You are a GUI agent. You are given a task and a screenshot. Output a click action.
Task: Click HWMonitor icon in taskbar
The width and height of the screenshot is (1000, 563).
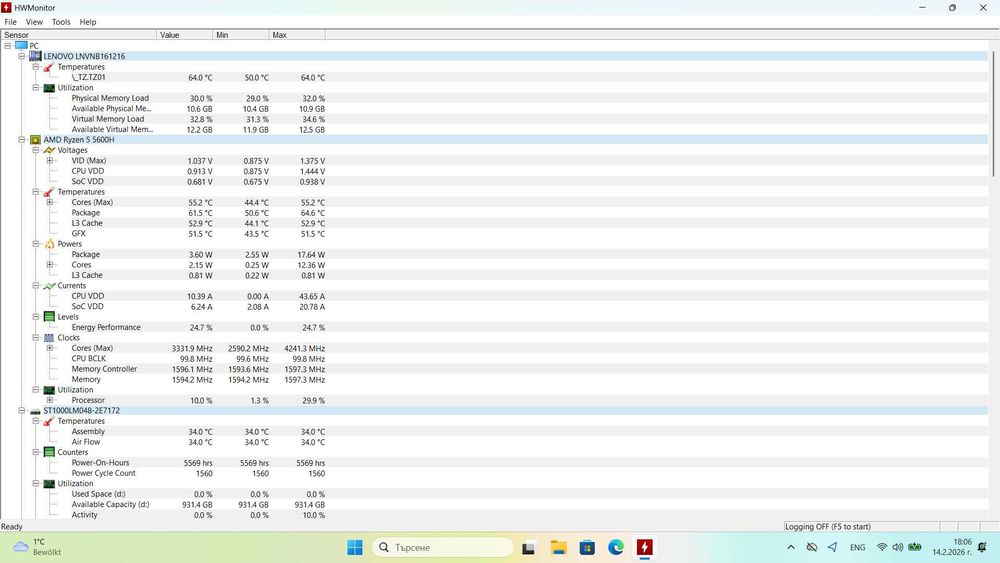pos(645,547)
